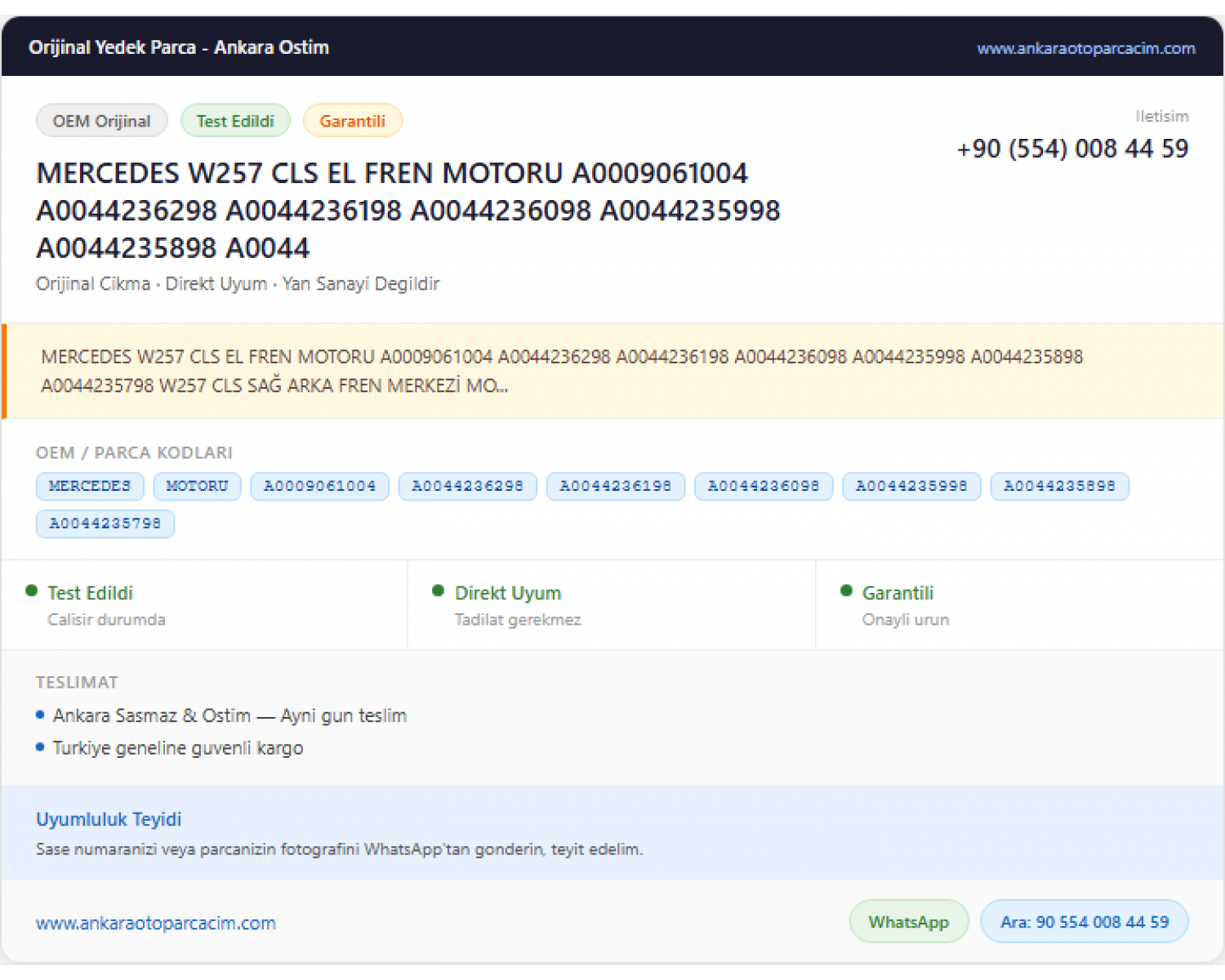Open the WhatsApp button
Image resolution: width=1225 pixels, height=980 pixels.
point(909,922)
